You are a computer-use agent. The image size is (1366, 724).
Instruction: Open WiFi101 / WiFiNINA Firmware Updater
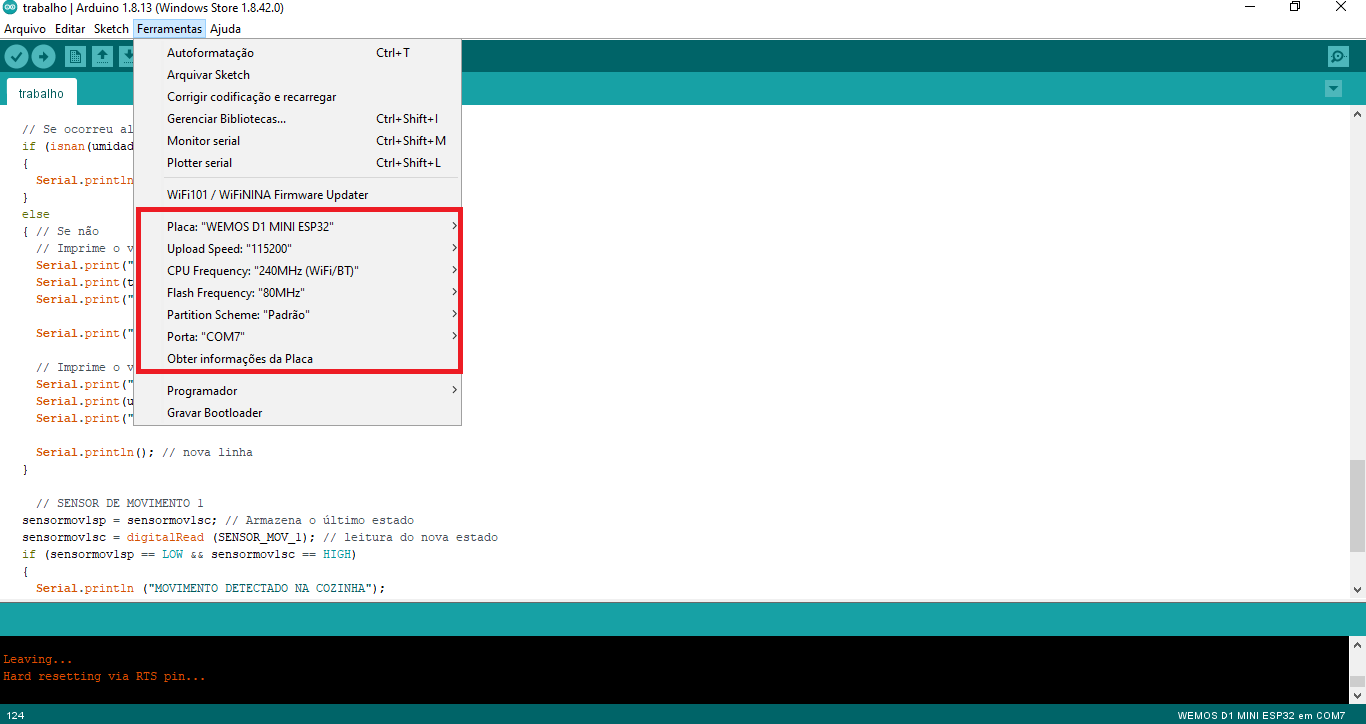(297, 195)
